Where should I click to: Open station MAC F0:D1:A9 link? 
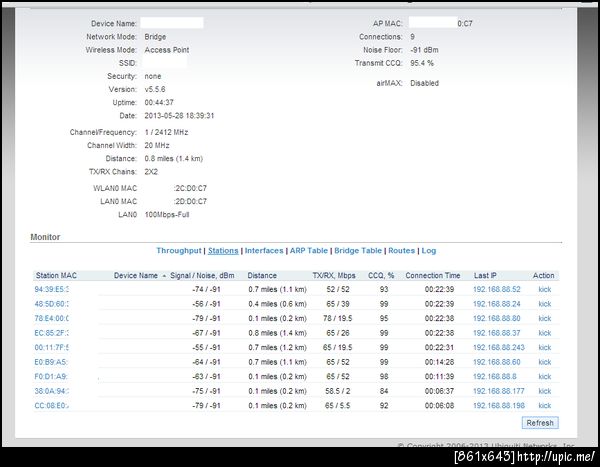coord(51,377)
